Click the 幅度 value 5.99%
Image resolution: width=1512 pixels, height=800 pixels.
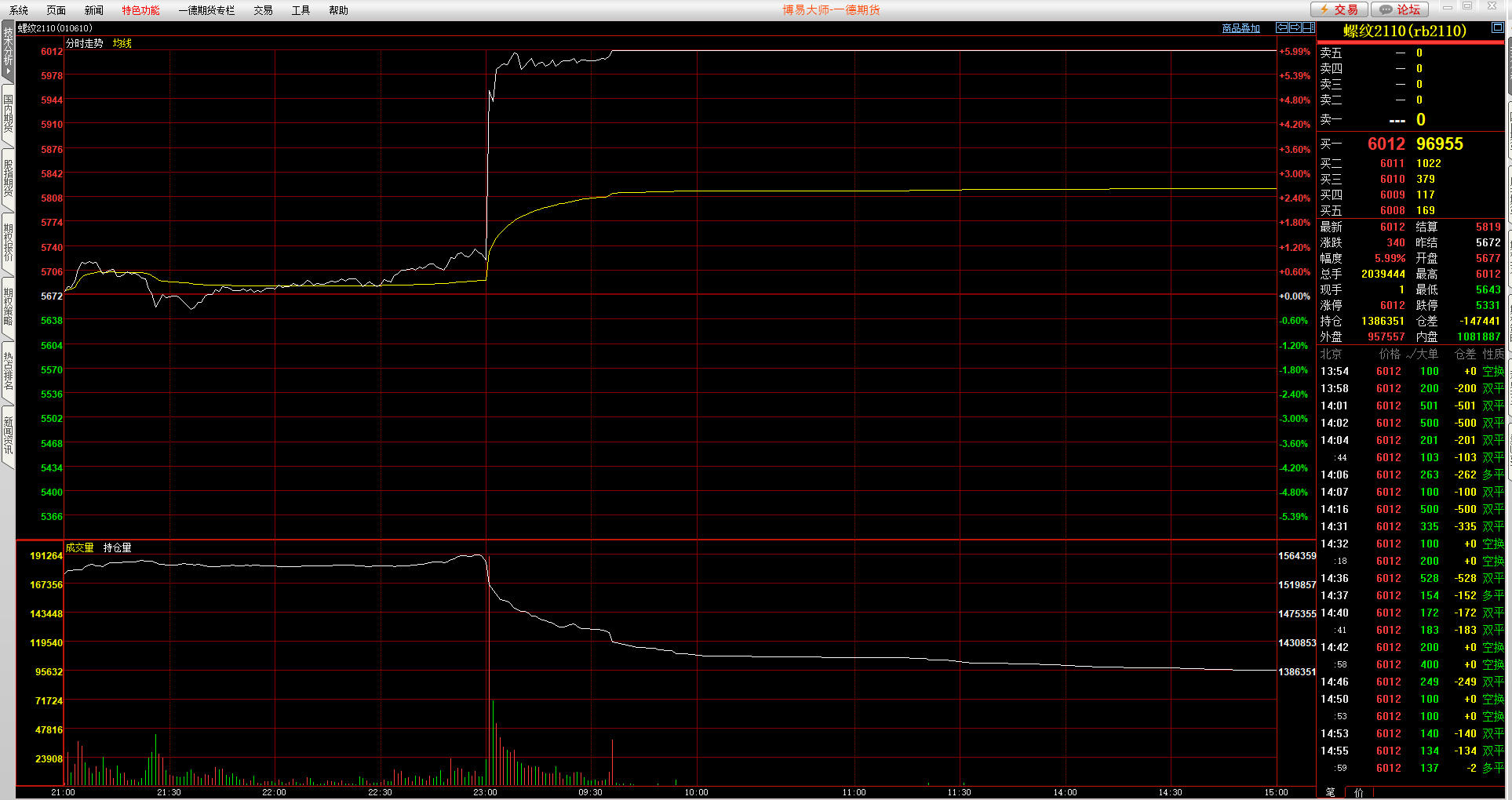[x=1389, y=258]
